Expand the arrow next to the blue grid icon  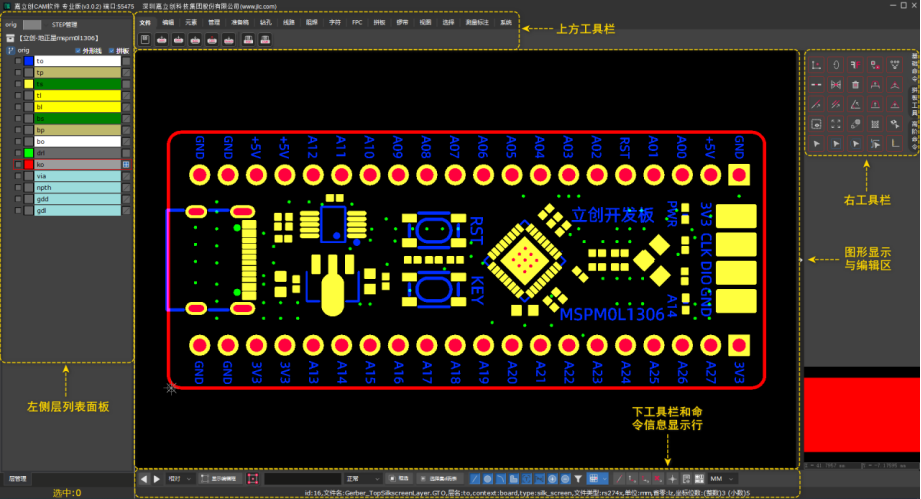point(605,479)
